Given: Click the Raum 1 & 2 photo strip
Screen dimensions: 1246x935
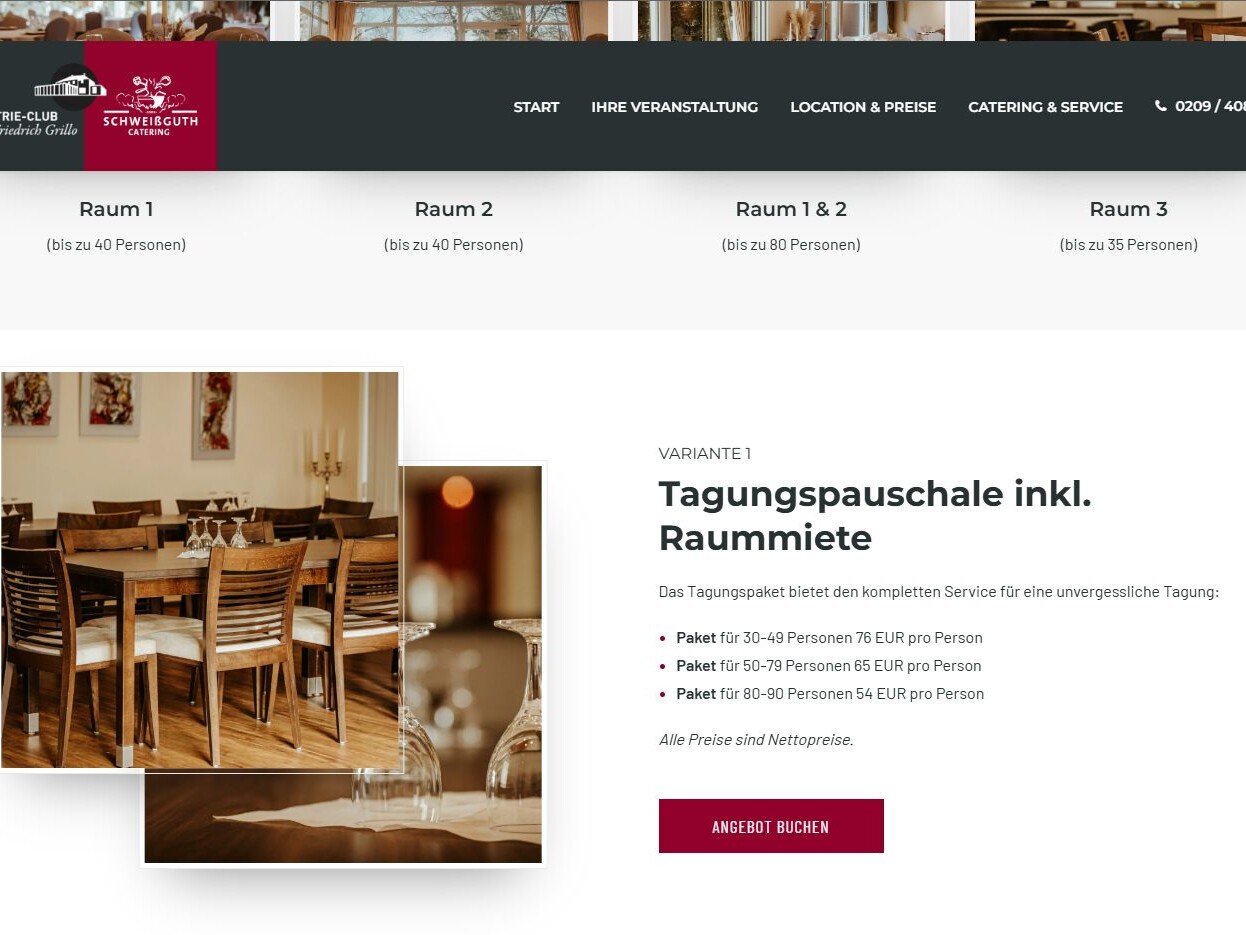Looking at the screenshot, I should pyautogui.click(x=791, y=20).
